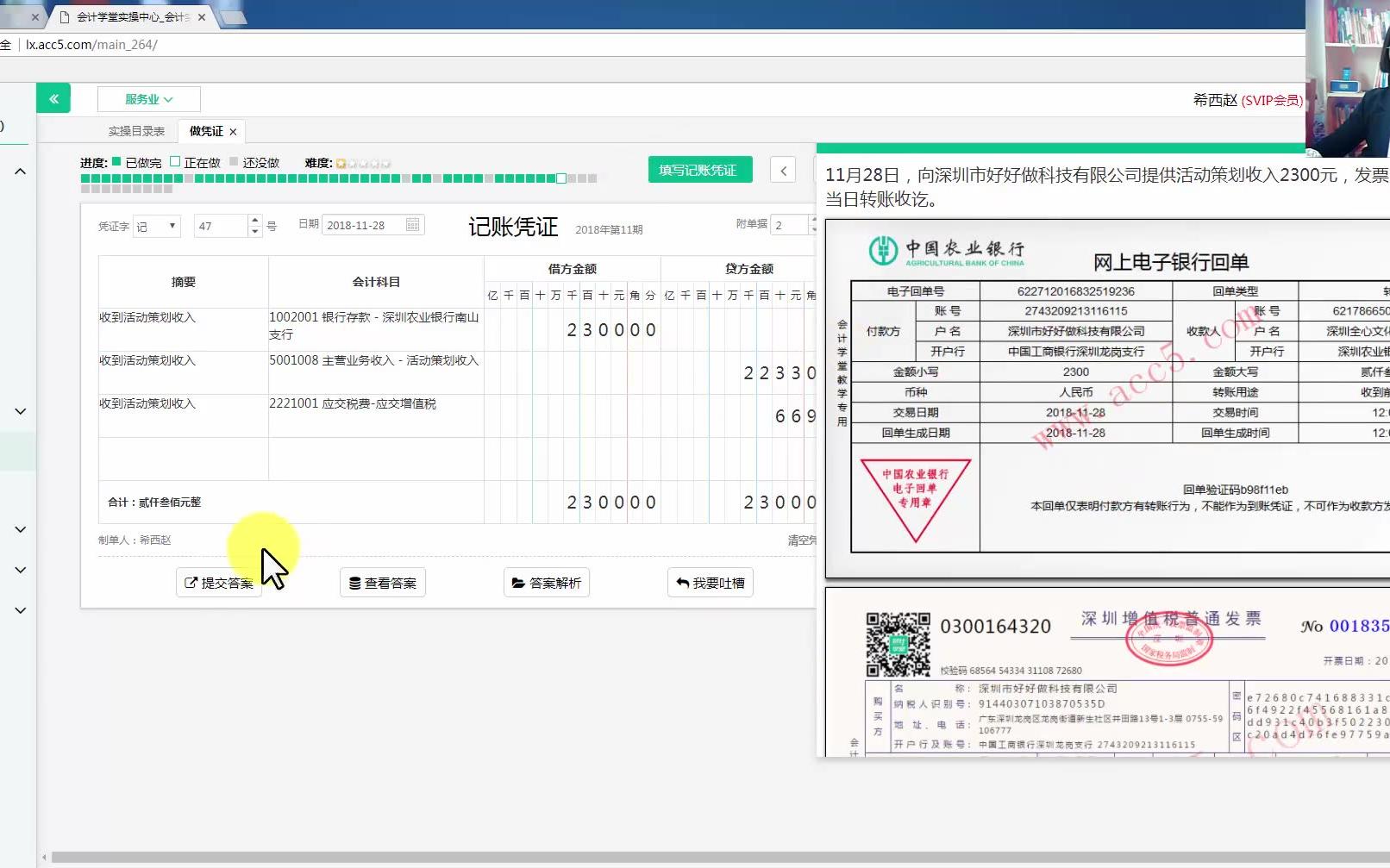Click the current progress square marker
The image size is (1390, 868).
(x=561, y=178)
